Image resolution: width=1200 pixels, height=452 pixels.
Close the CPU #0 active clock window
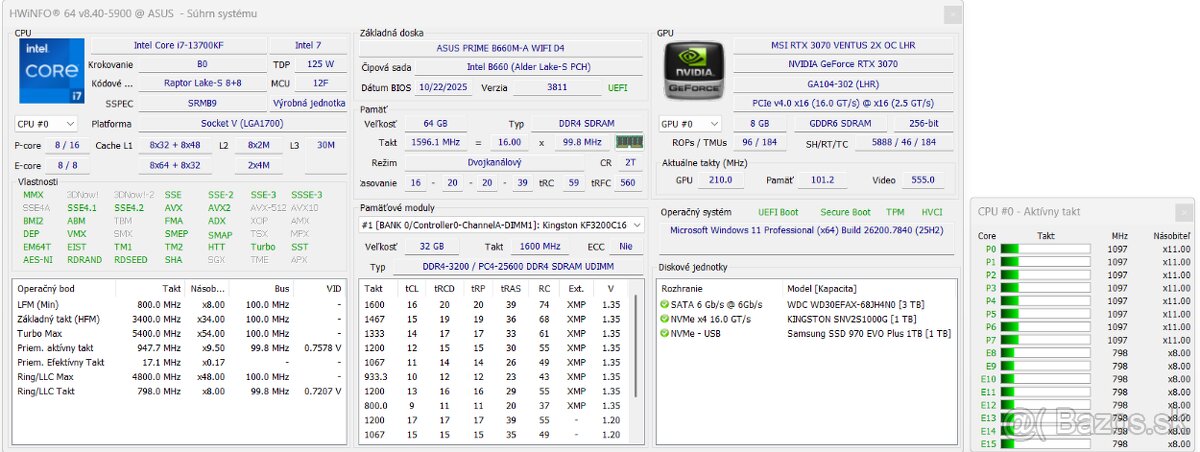tap(1184, 212)
